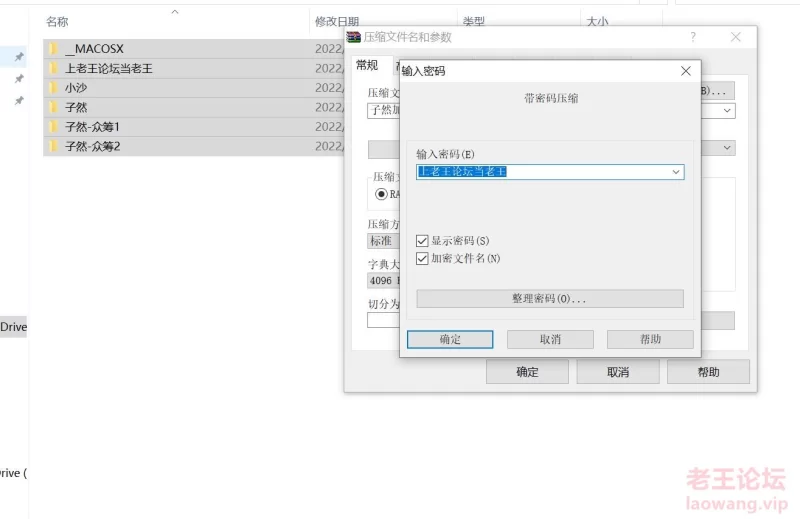The height and width of the screenshot is (519, 800).
Task: Sort files by the 类型 column header
Action: click(x=473, y=21)
